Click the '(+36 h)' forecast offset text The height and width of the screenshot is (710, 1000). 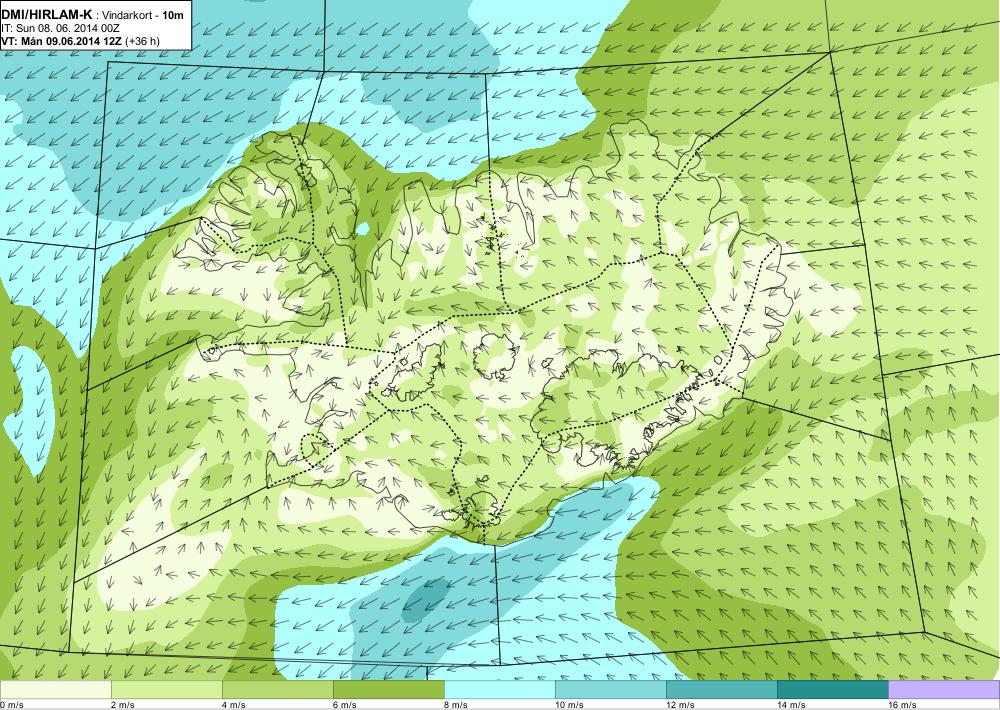click(143, 41)
